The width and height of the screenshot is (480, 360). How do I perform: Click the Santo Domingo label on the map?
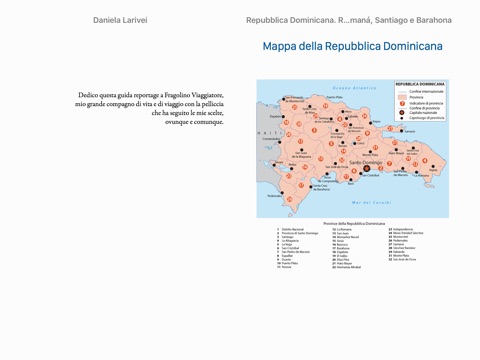(x=366, y=162)
